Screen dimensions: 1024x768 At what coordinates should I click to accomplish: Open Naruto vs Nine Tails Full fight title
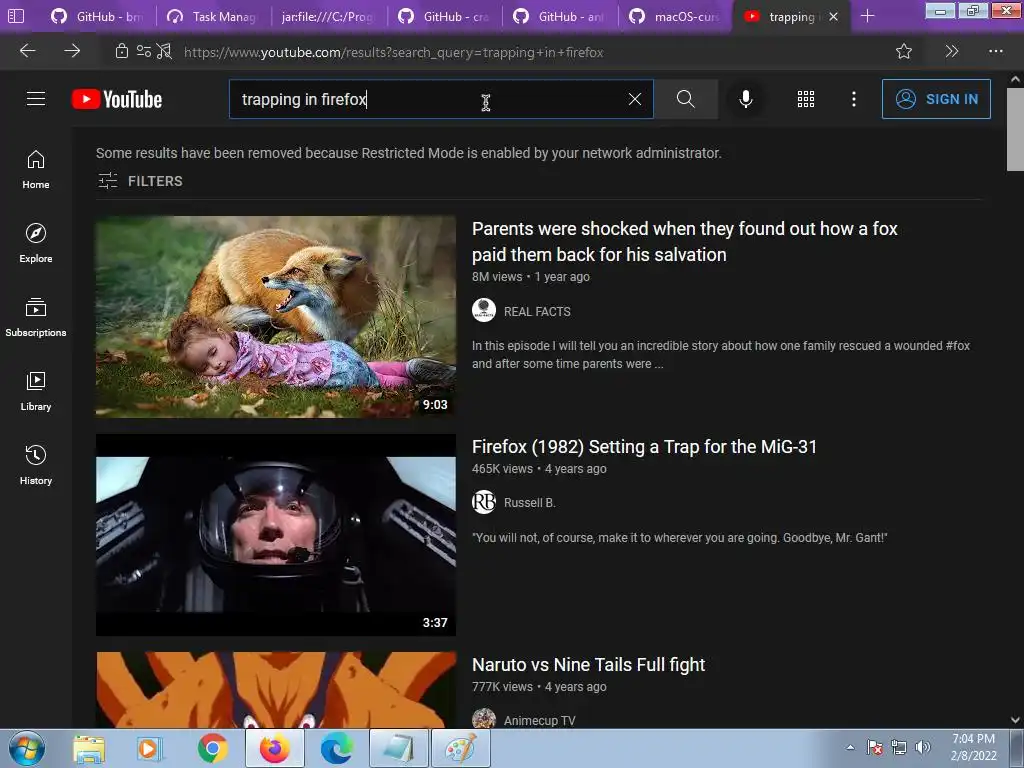coord(588,665)
